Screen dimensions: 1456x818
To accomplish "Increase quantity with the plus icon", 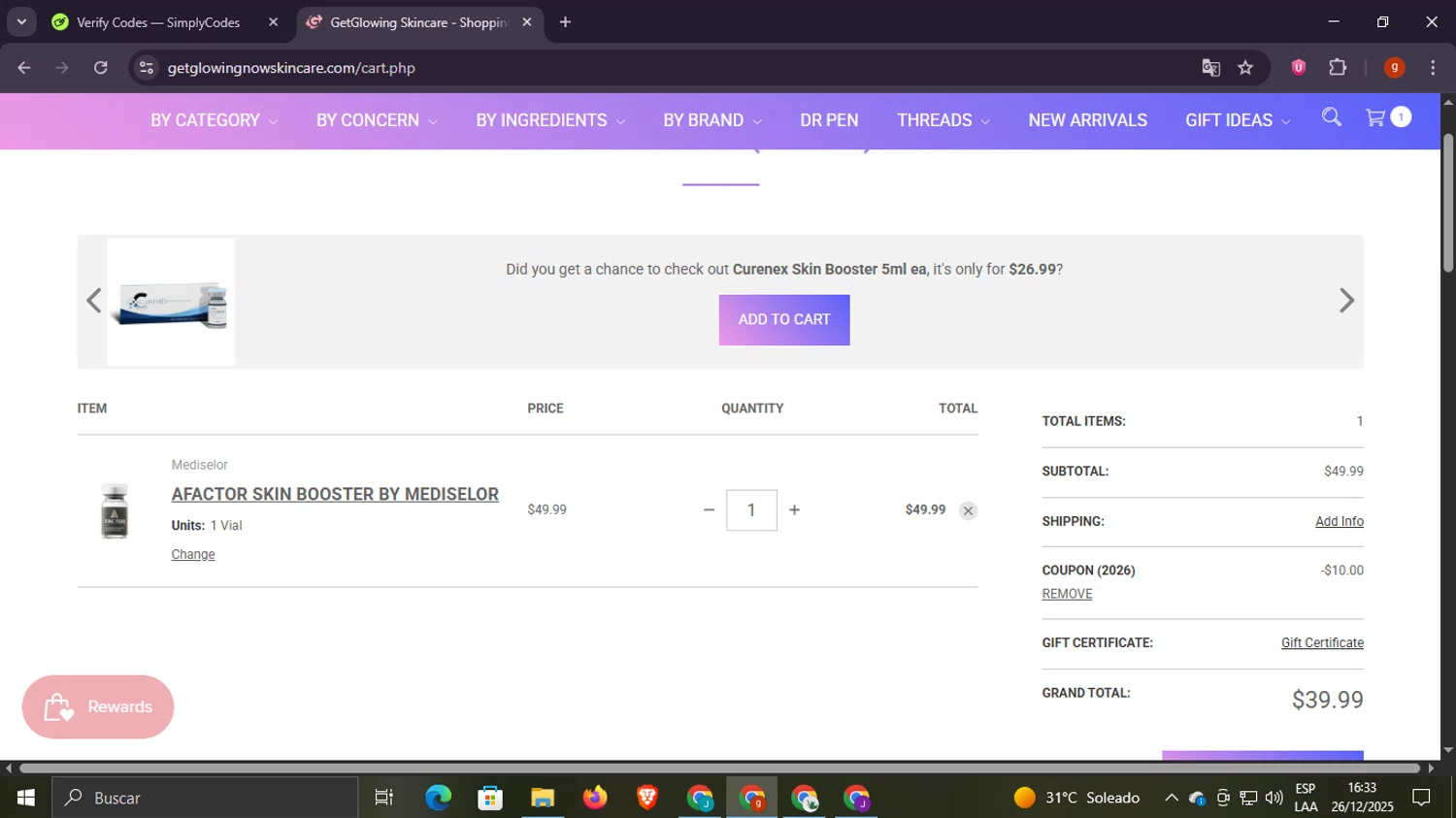I will (794, 510).
